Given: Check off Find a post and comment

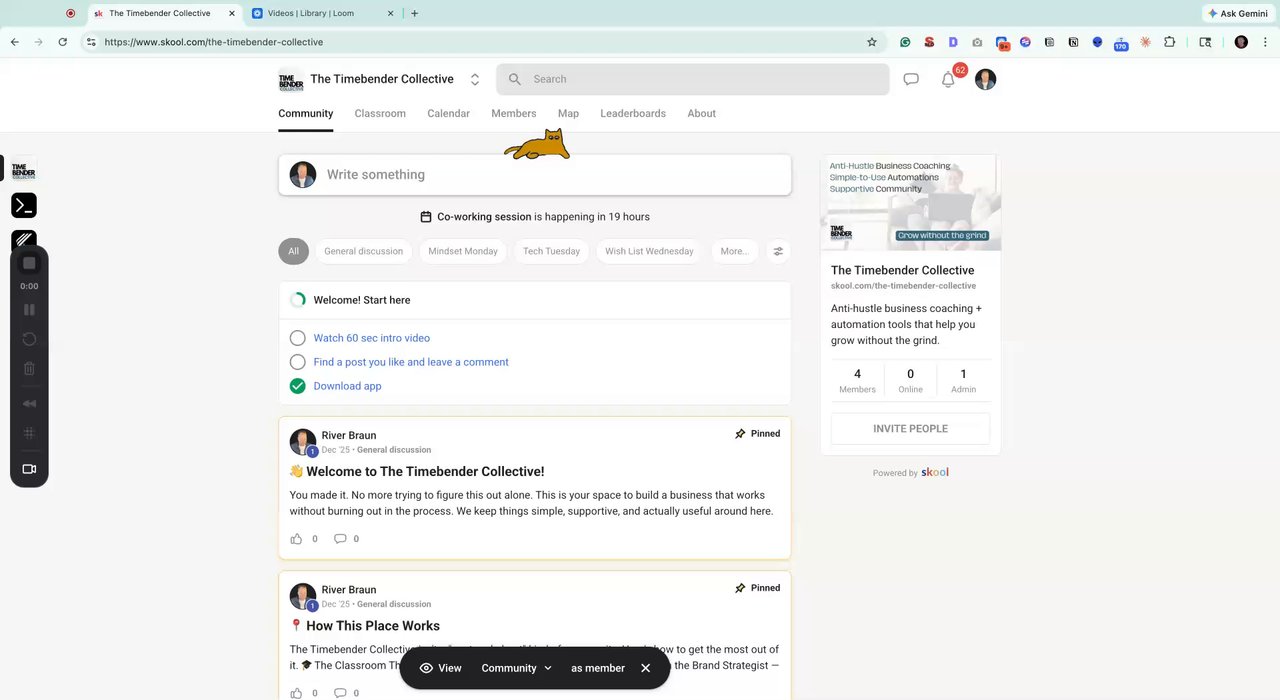Looking at the screenshot, I should [297, 362].
